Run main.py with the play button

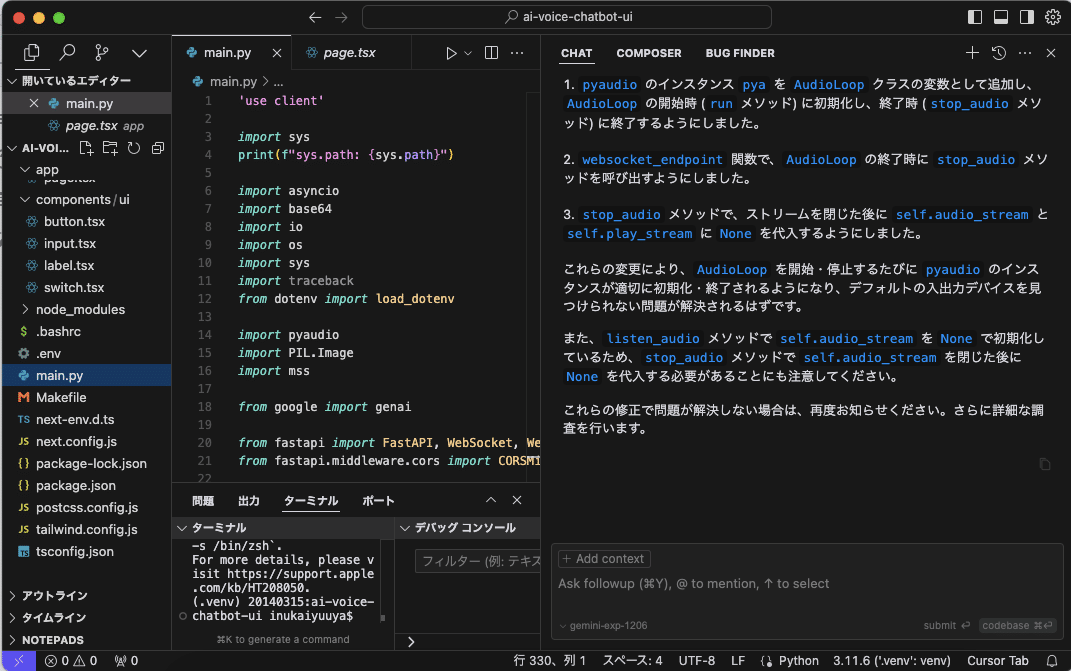click(x=451, y=53)
